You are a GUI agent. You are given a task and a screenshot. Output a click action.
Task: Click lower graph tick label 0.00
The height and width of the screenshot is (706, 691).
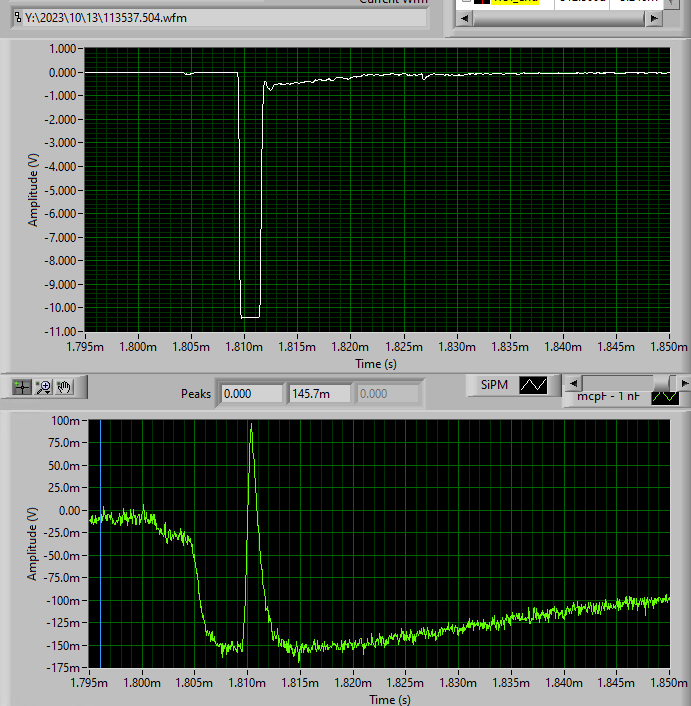[x=69, y=511]
